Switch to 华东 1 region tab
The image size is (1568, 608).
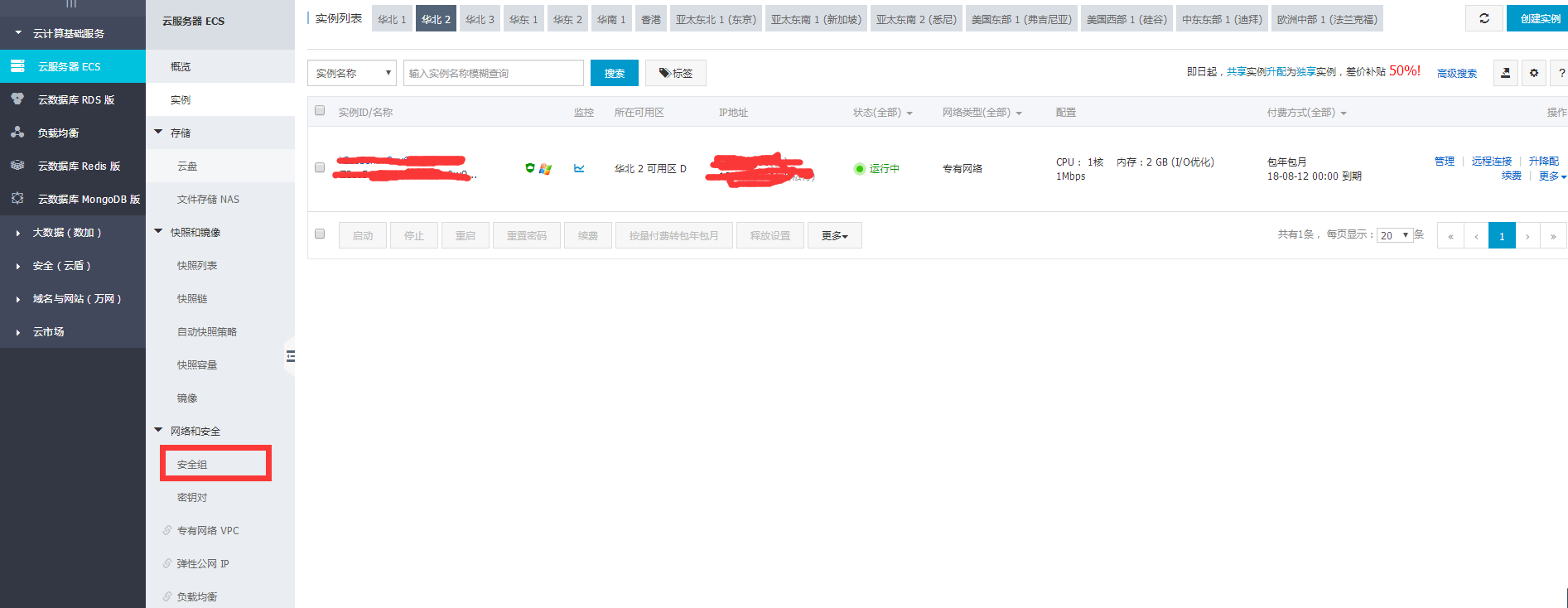[523, 19]
